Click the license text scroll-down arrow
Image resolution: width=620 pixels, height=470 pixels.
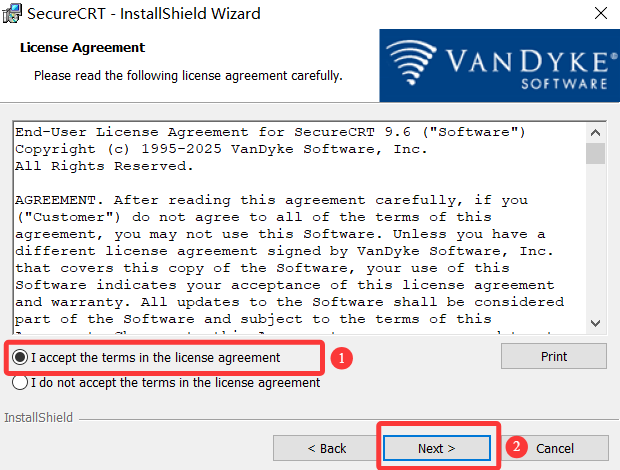pyautogui.click(x=595, y=323)
